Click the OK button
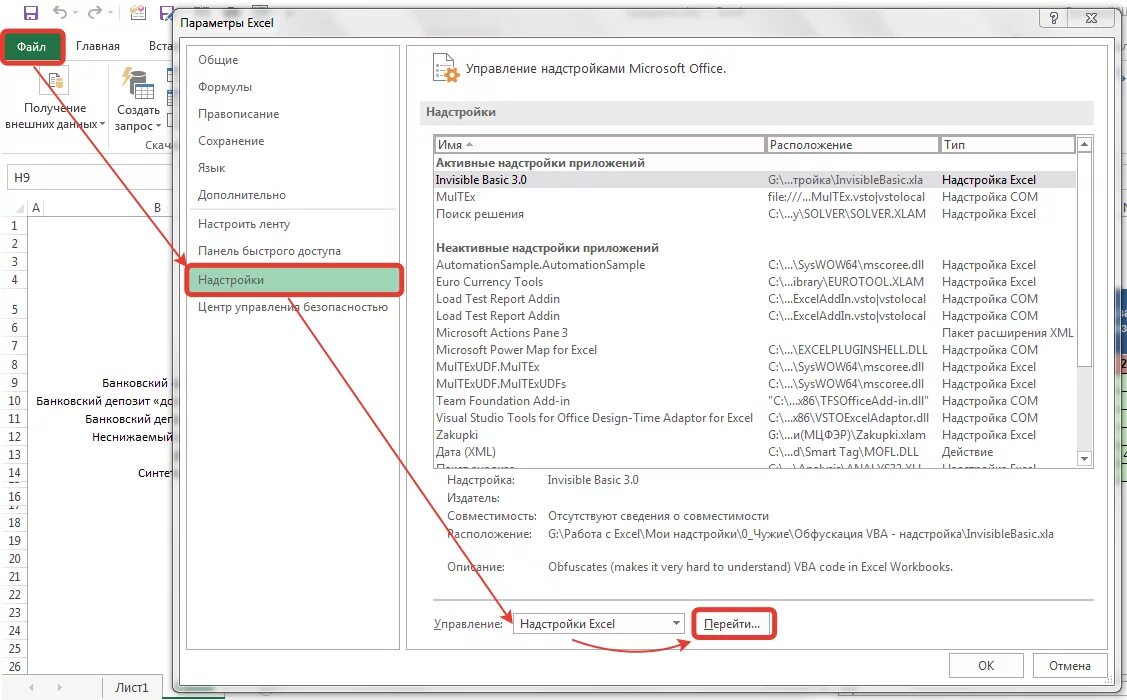This screenshot has height=700, width=1127. point(985,666)
